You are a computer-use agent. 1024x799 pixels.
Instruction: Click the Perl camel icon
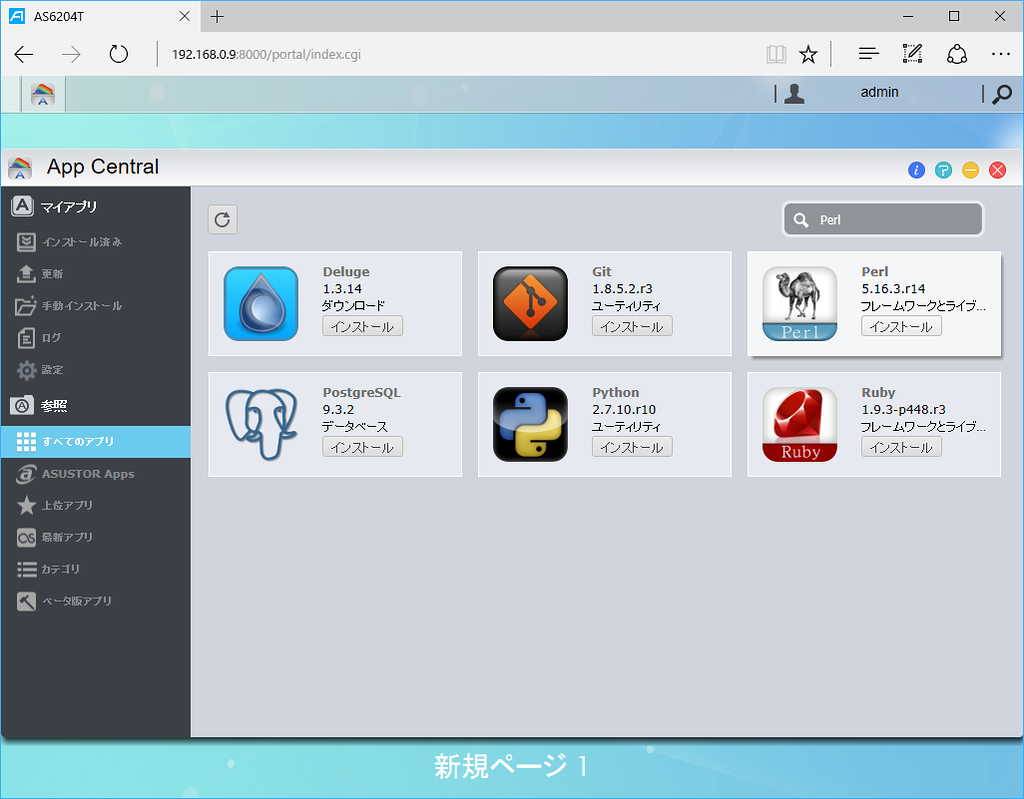[x=800, y=303]
